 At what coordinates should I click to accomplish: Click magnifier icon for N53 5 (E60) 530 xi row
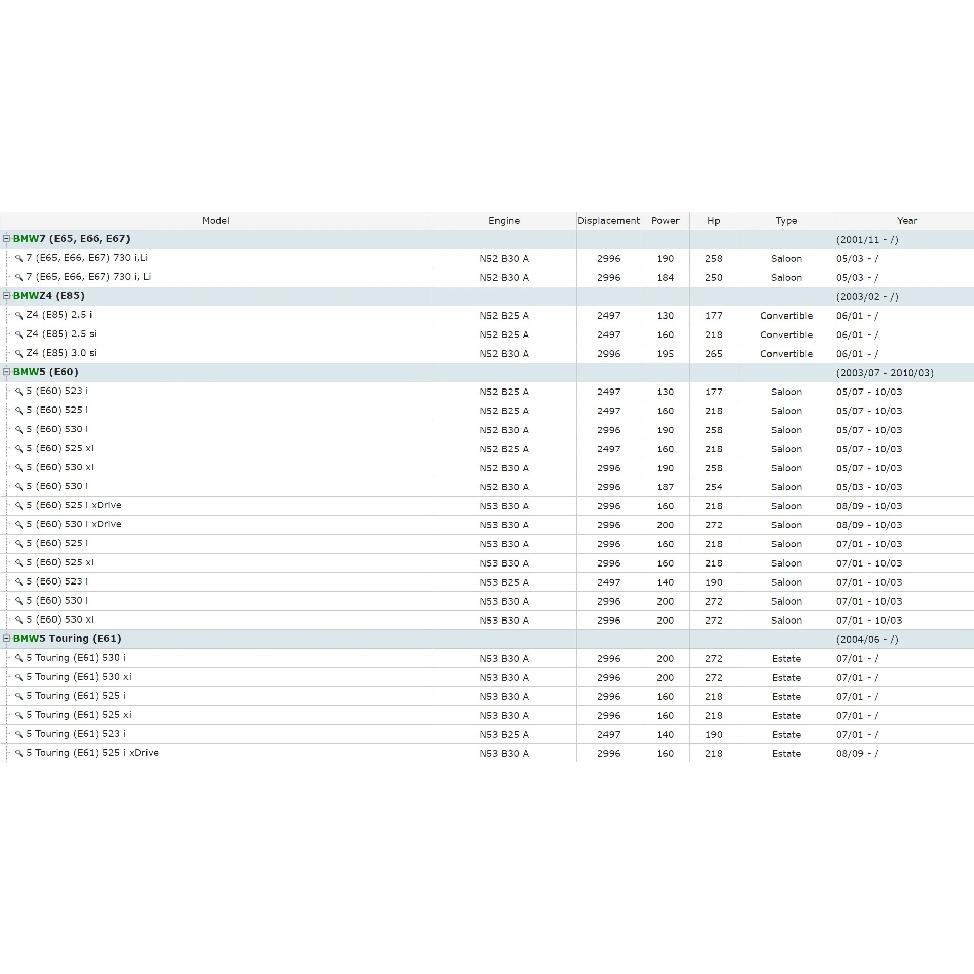pos(19,620)
